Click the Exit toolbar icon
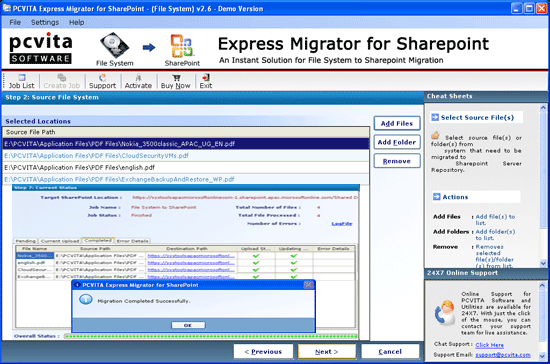Screen dimensions: 550x364 point(206,77)
